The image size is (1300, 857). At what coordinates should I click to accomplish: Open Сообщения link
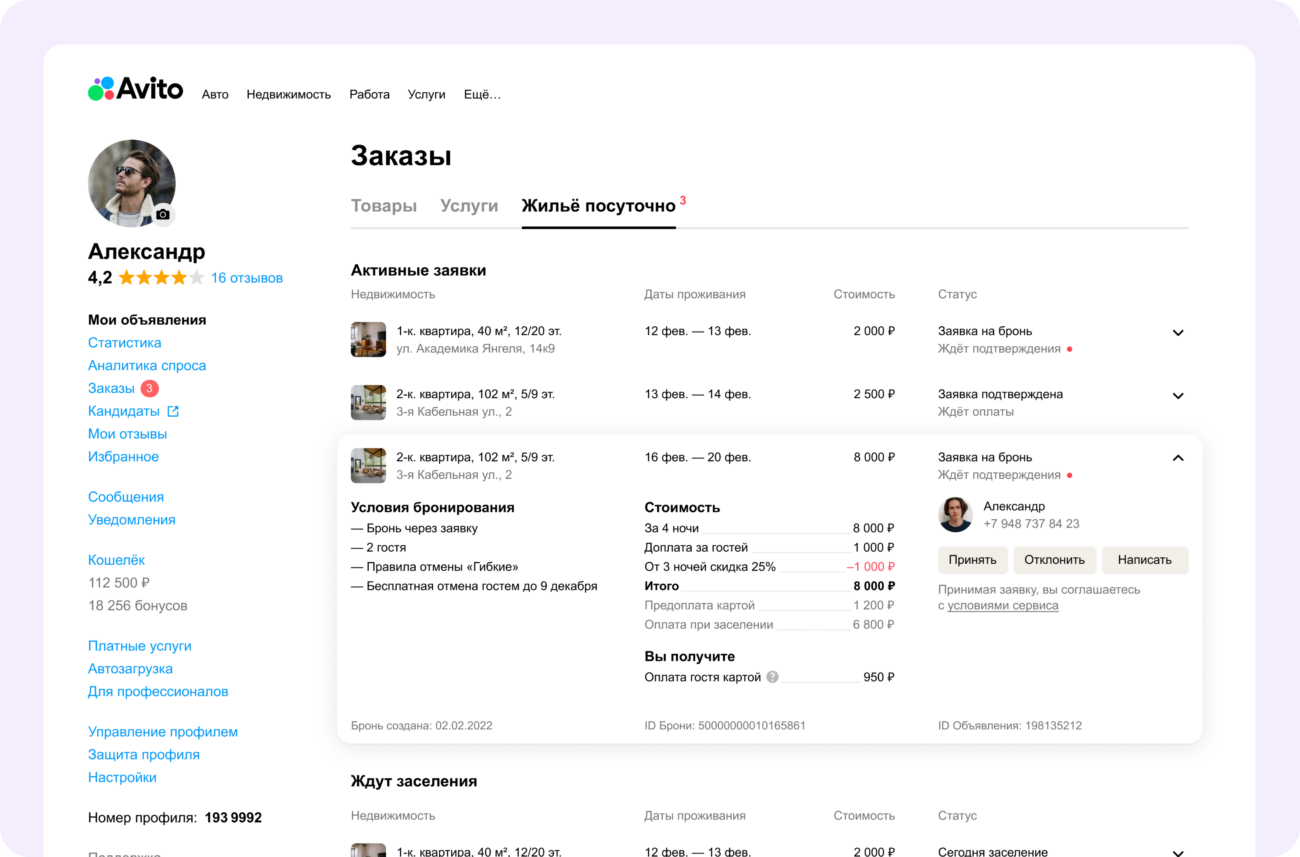126,497
